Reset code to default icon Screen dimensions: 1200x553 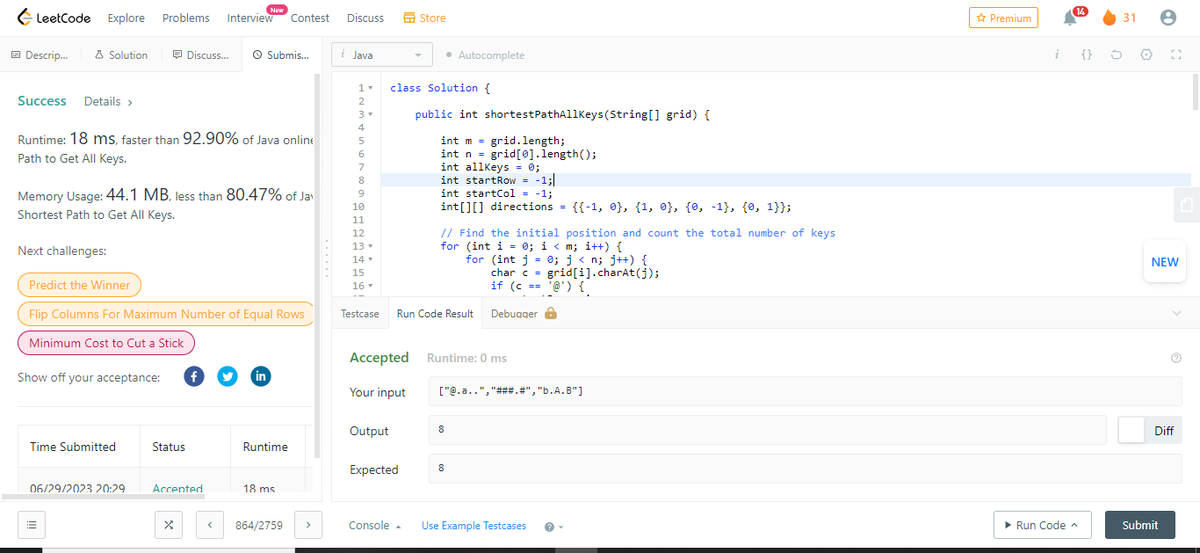[x=1116, y=55]
